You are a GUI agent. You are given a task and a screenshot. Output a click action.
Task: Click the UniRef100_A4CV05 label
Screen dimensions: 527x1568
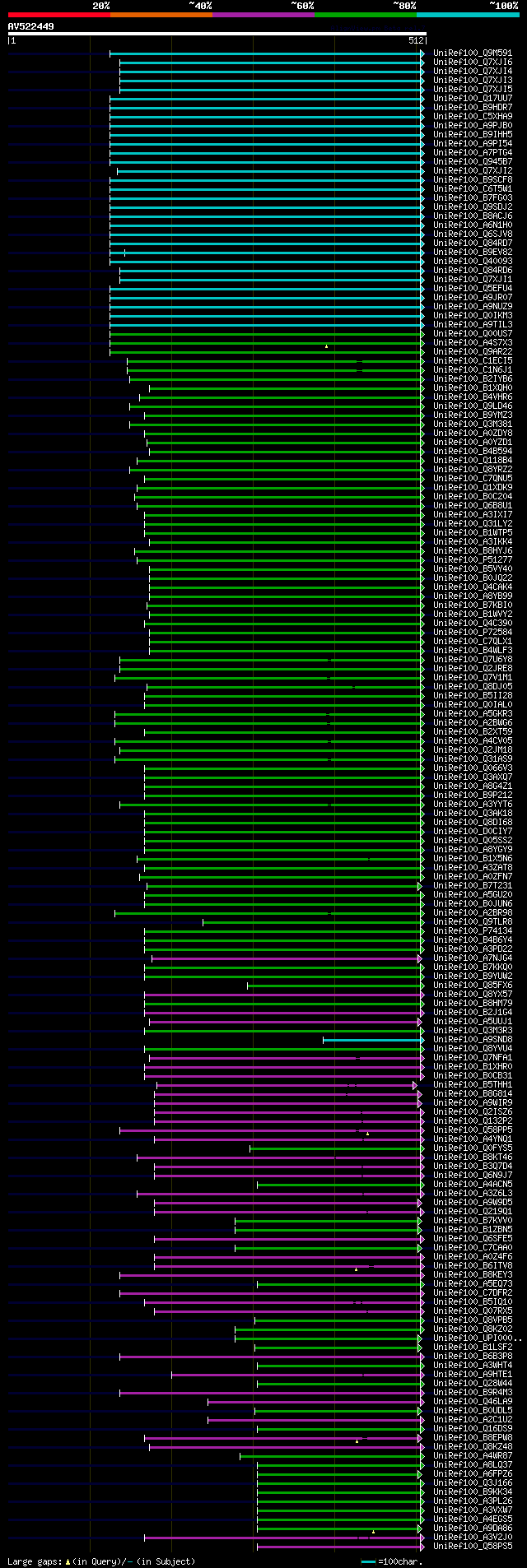473,740
